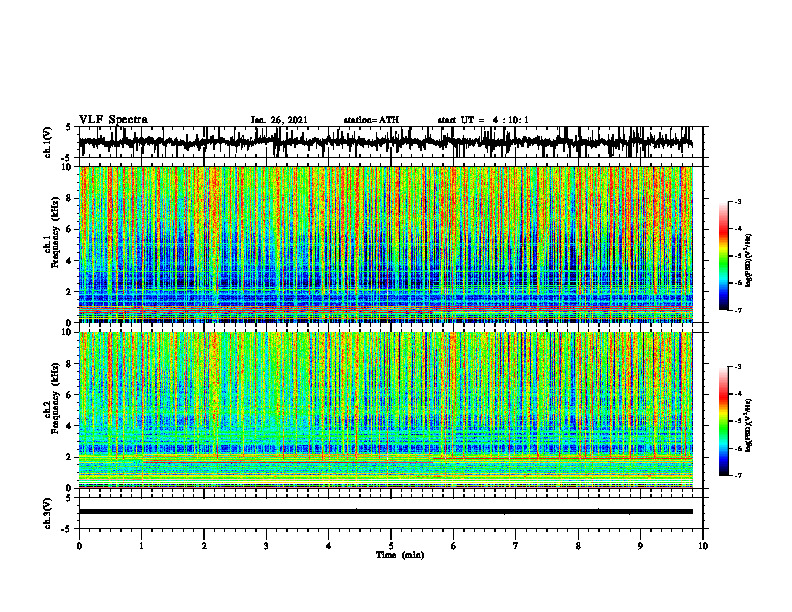Click the "station=ATH" label
This screenshot has width=792, height=612.
point(371,120)
